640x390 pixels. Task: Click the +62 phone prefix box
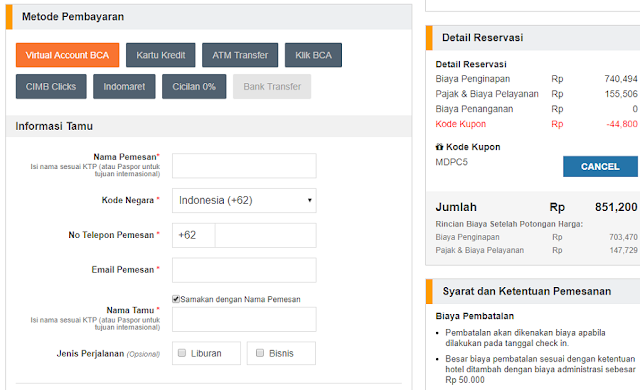194,235
